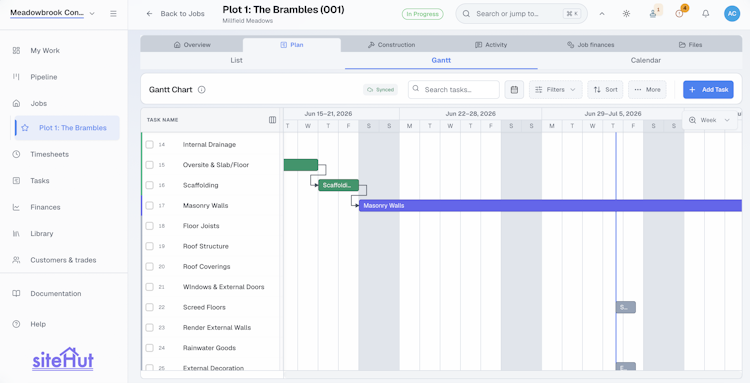Switch to Overview tab
This screenshot has height=383, width=750.
point(192,44)
